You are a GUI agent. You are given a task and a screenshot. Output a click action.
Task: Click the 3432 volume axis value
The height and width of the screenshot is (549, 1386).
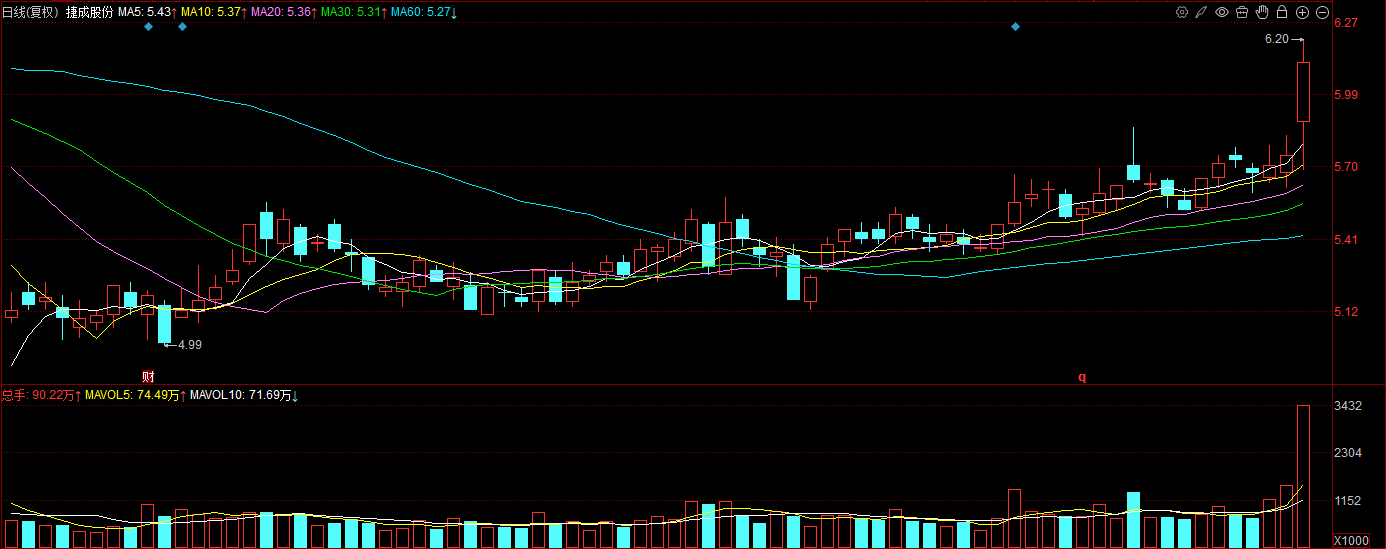(1348, 406)
